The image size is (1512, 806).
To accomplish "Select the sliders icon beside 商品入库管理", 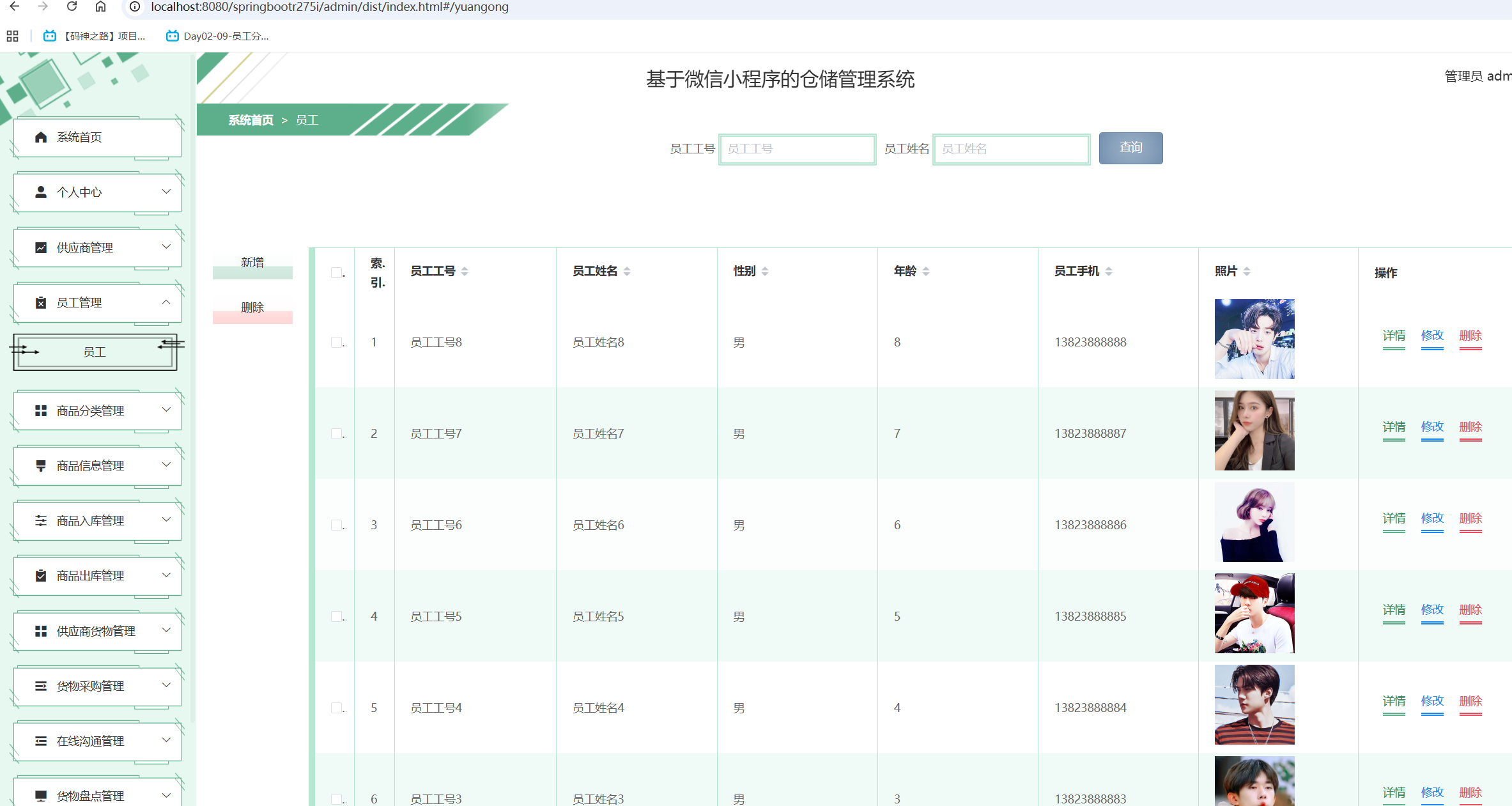I will (40, 520).
